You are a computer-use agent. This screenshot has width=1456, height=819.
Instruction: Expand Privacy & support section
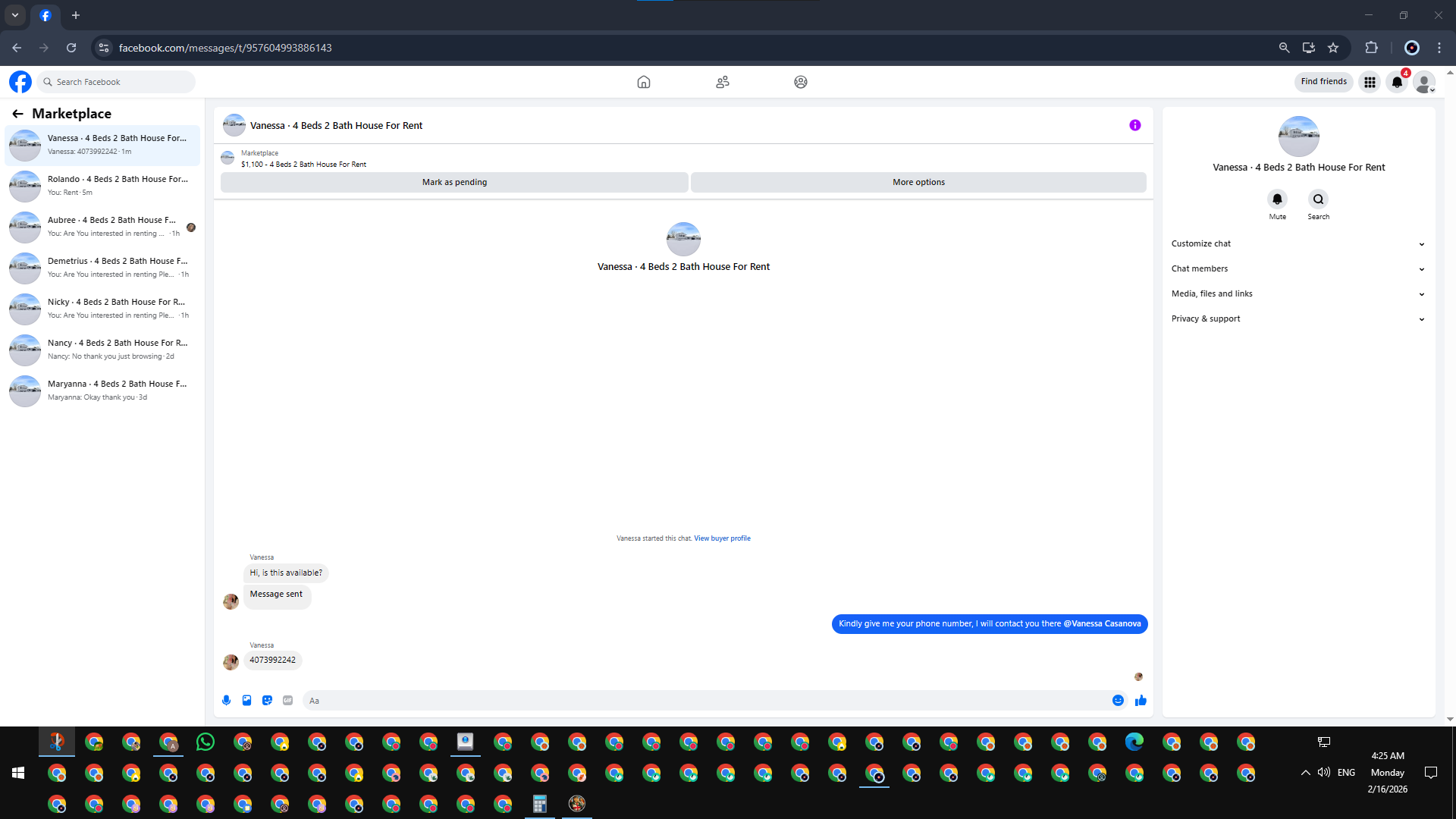pyautogui.click(x=1298, y=318)
